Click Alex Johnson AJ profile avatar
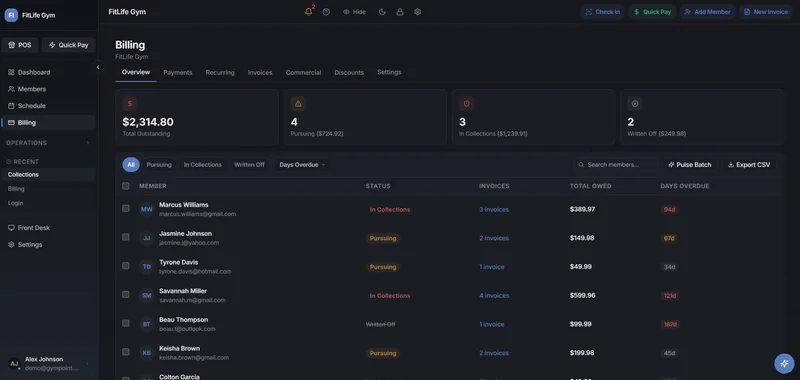 (x=14, y=364)
